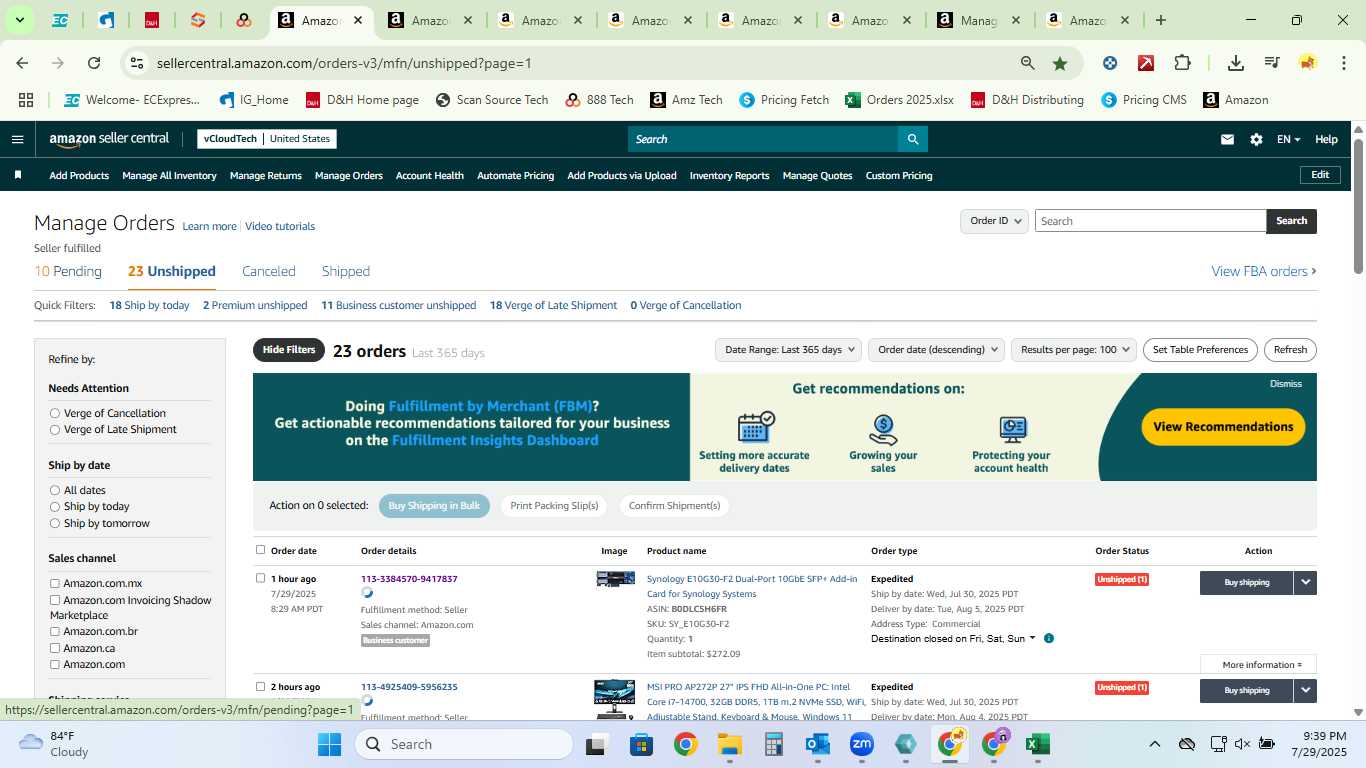Open the Date Range Last 365 days dropdown
This screenshot has height=768, width=1366.
(788, 350)
